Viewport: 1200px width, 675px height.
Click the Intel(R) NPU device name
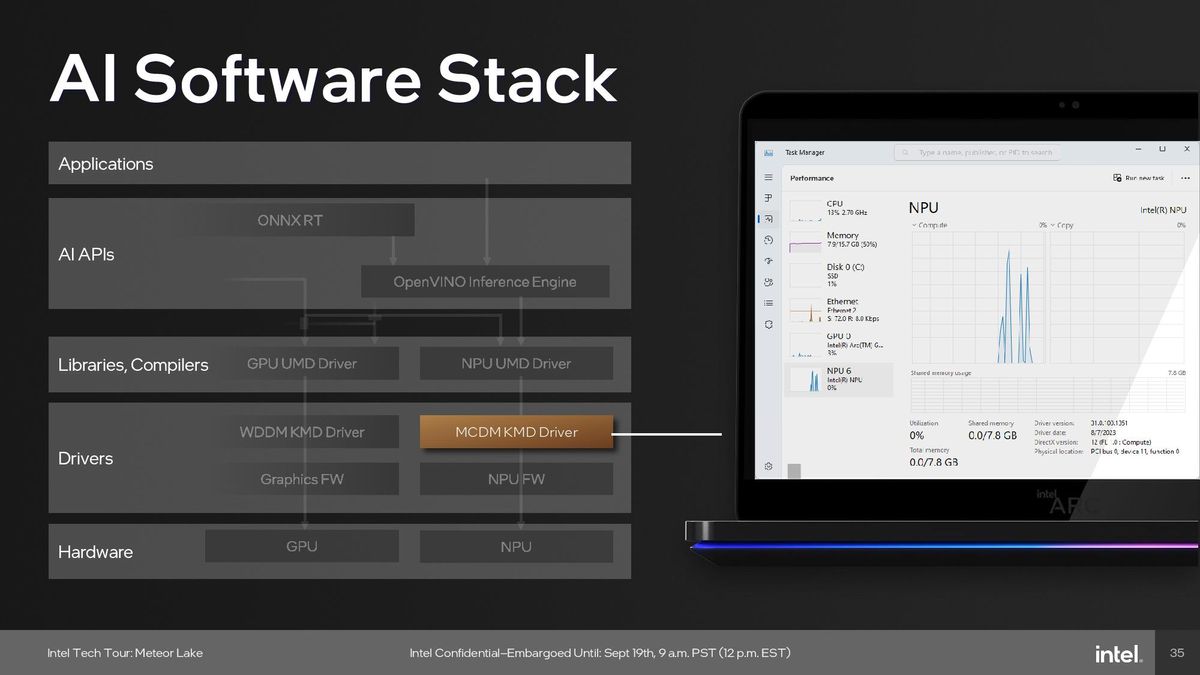pyautogui.click(x=1163, y=210)
